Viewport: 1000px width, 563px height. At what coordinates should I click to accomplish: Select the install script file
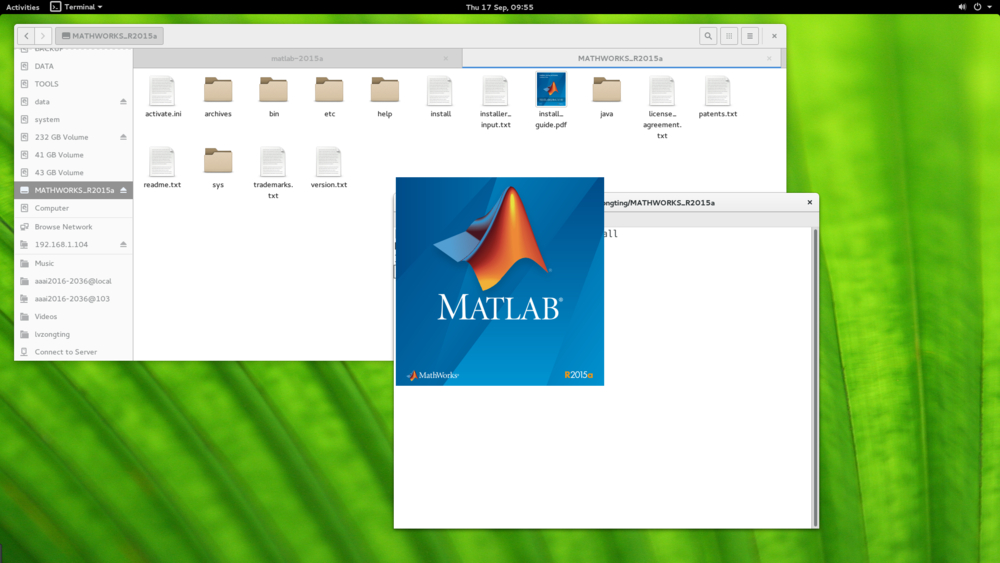[440, 92]
